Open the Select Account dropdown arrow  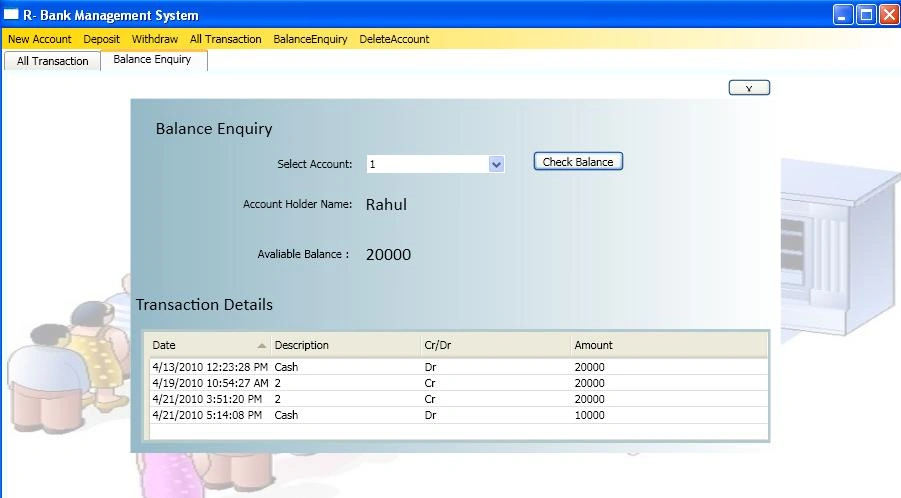coord(496,164)
